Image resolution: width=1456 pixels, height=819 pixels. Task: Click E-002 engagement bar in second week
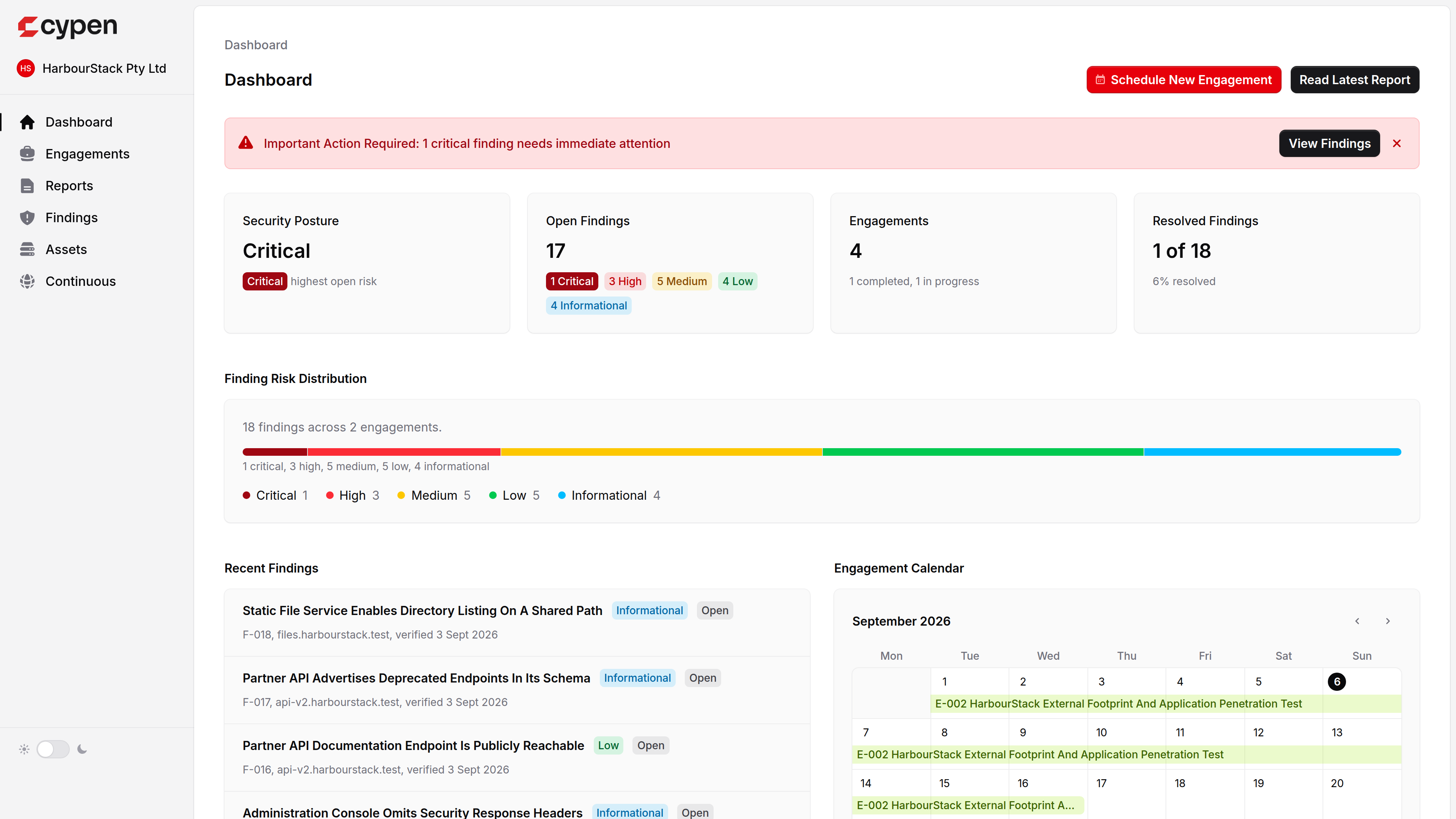point(1127,755)
